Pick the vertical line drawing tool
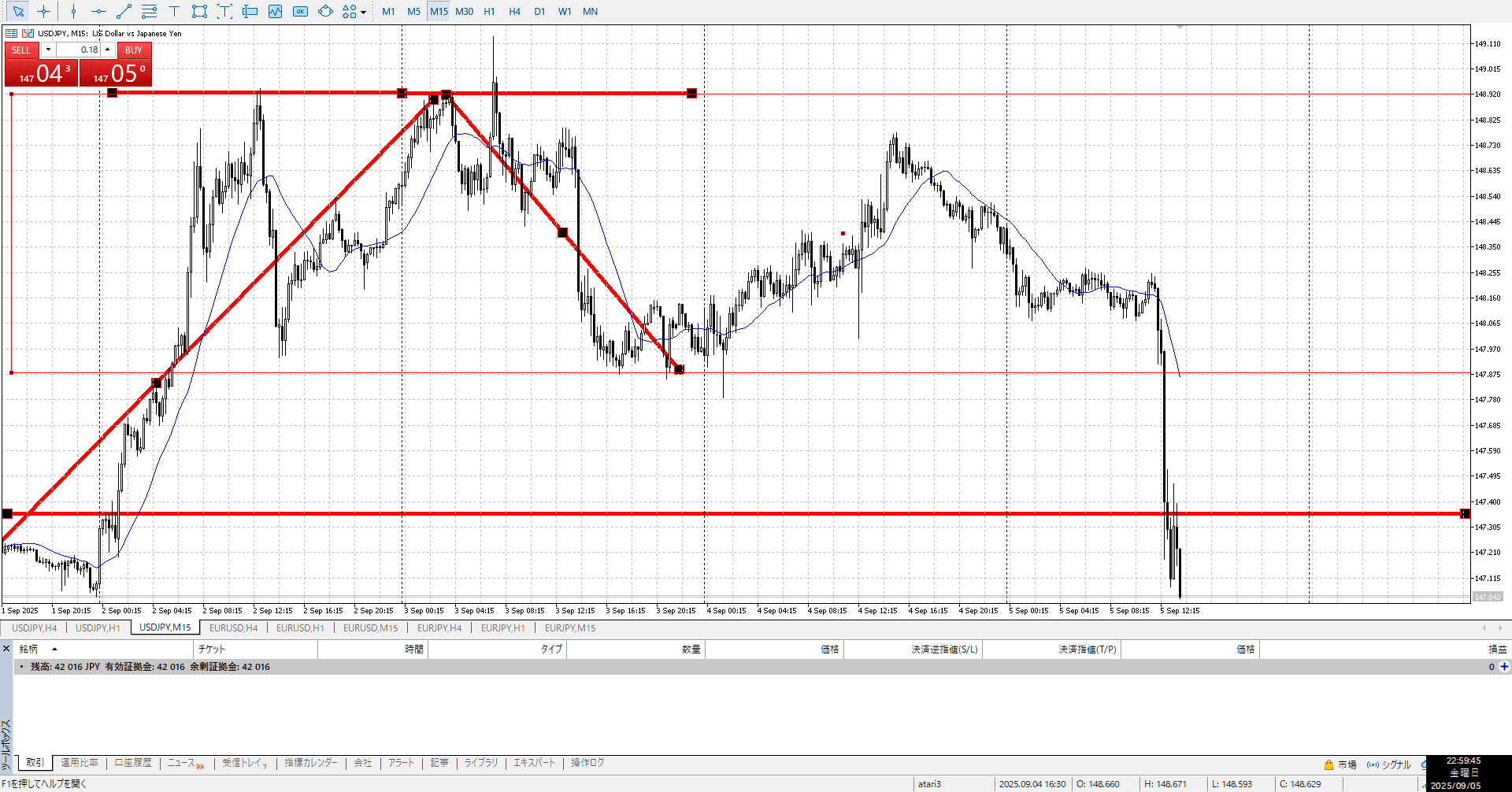Screen dimensions: 1512x792 [73, 11]
